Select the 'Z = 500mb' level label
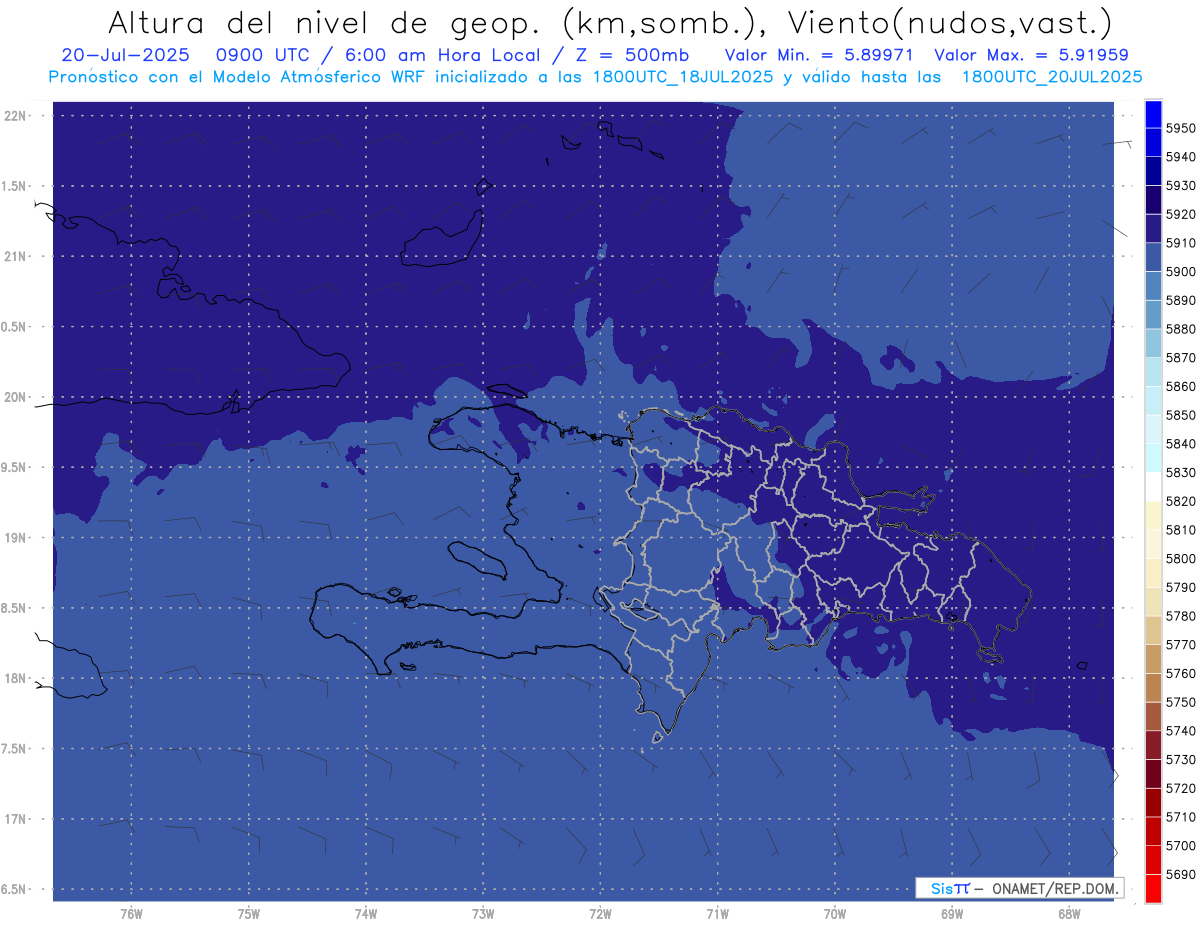The height and width of the screenshot is (927, 1200). (x=632, y=55)
